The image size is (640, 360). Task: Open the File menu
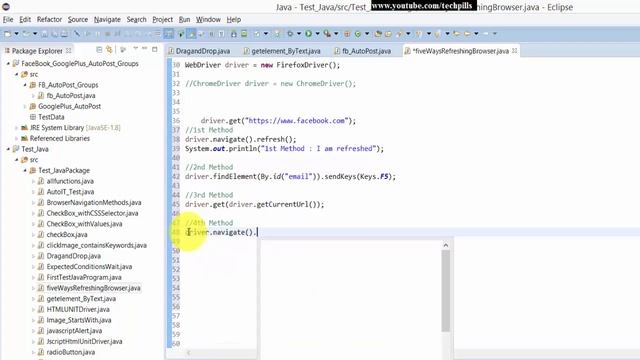tap(8, 20)
